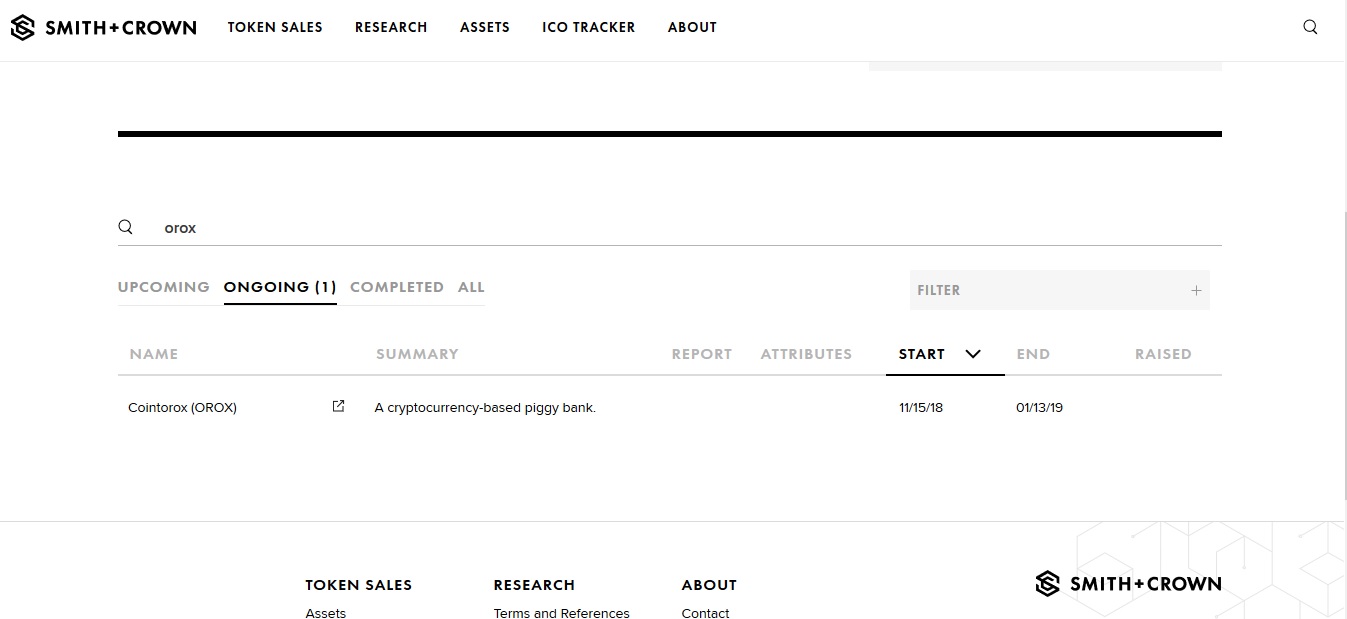Open footer Contact link

click(706, 612)
